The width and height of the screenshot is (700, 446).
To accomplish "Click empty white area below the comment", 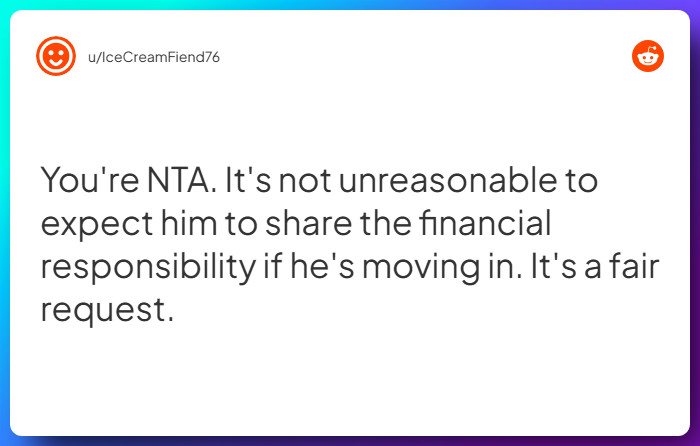I will pyautogui.click(x=350, y=379).
